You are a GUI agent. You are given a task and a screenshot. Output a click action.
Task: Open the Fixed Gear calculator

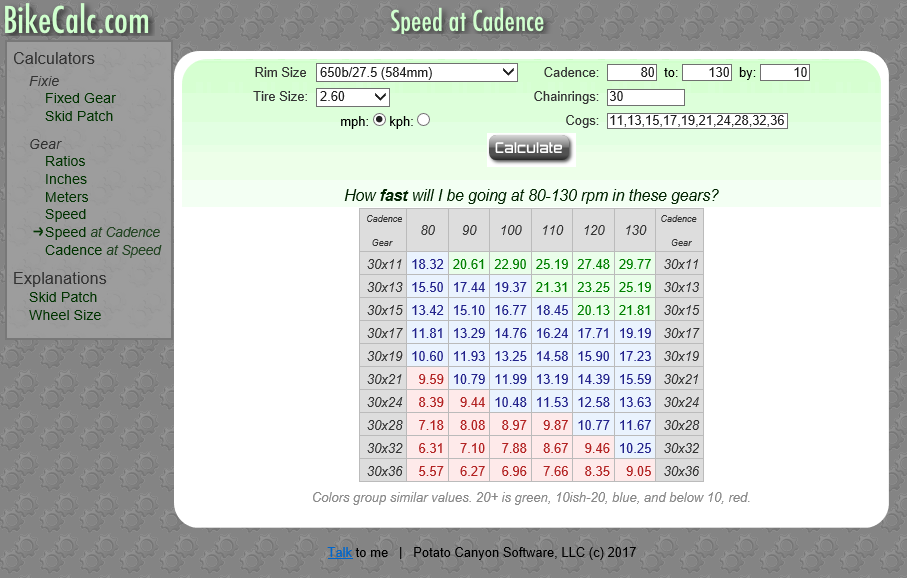pyautogui.click(x=80, y=98)
